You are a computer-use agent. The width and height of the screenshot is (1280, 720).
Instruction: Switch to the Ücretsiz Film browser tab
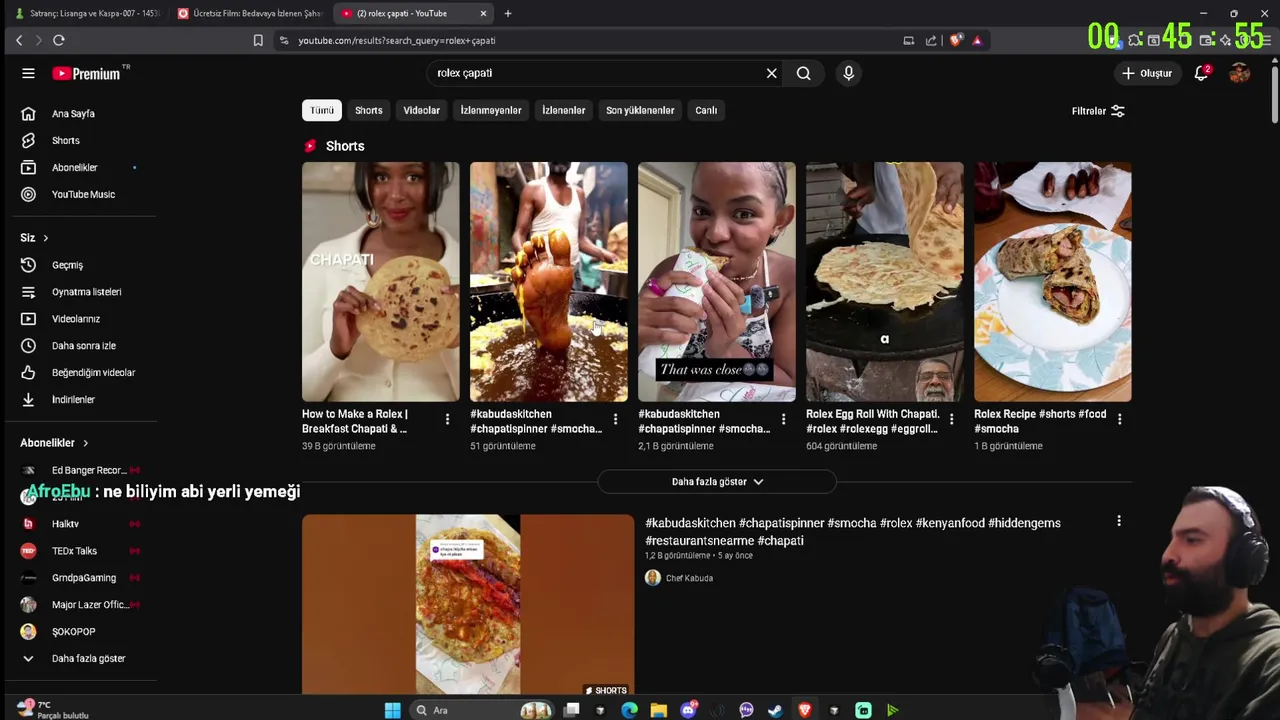(250, 13)
